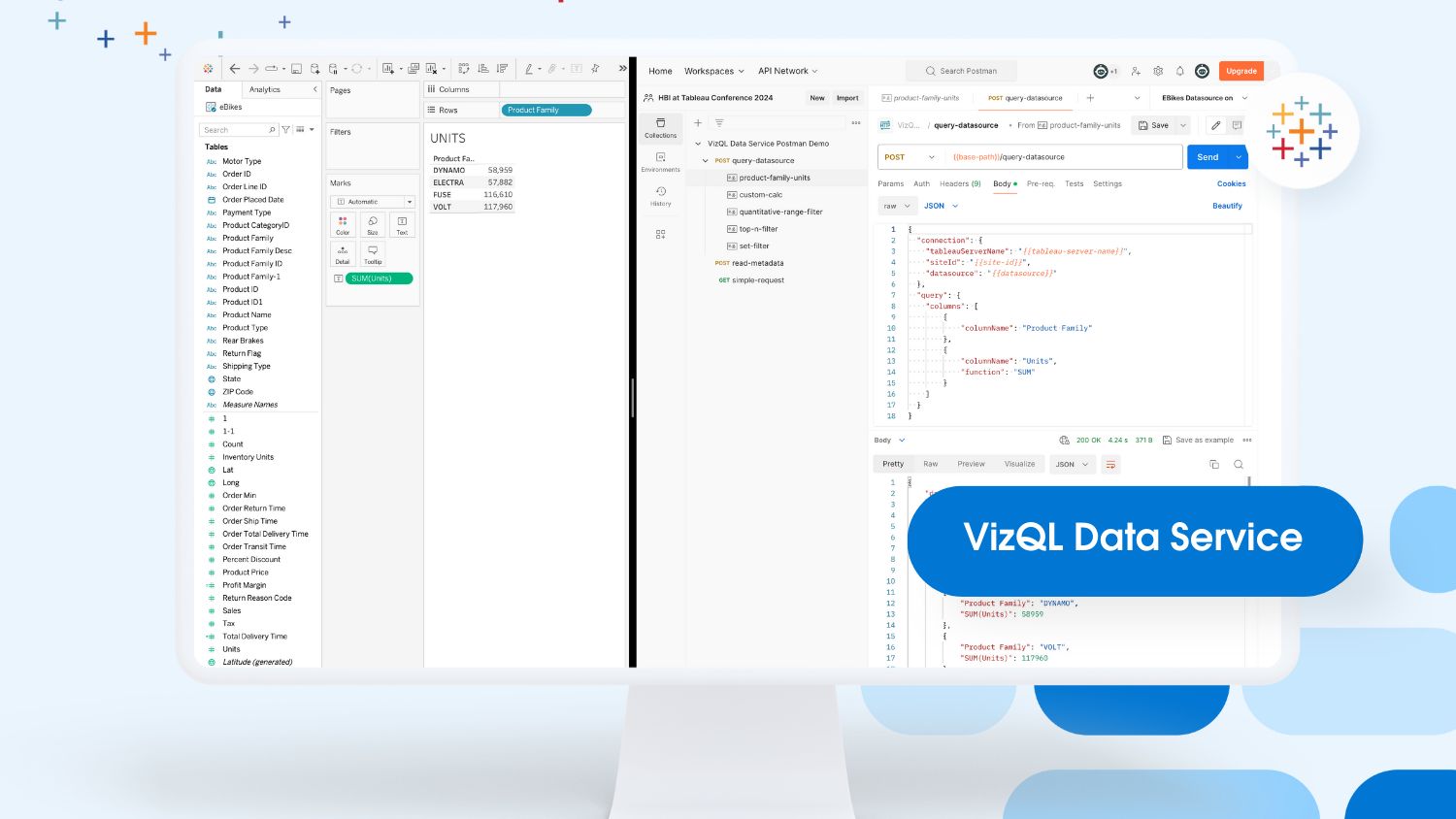Switch response view to Raw
Screen dimensions: 1456x819
pos(930,464)
